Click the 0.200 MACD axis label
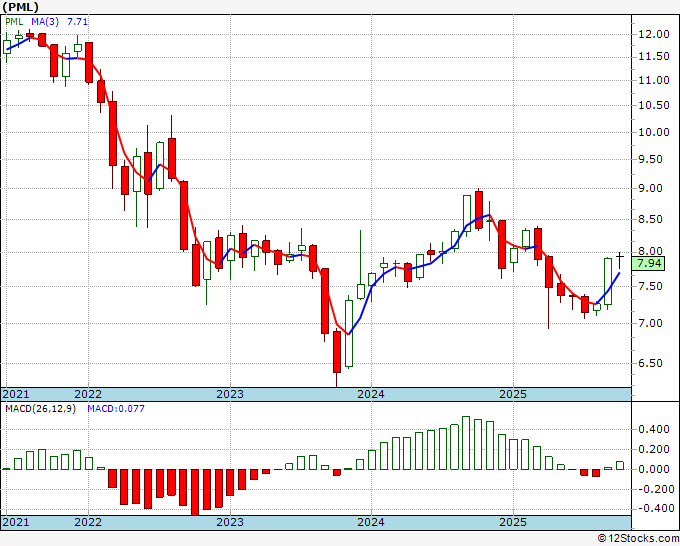The width and height of the screenshot is (680, 546). pos(654,449)
